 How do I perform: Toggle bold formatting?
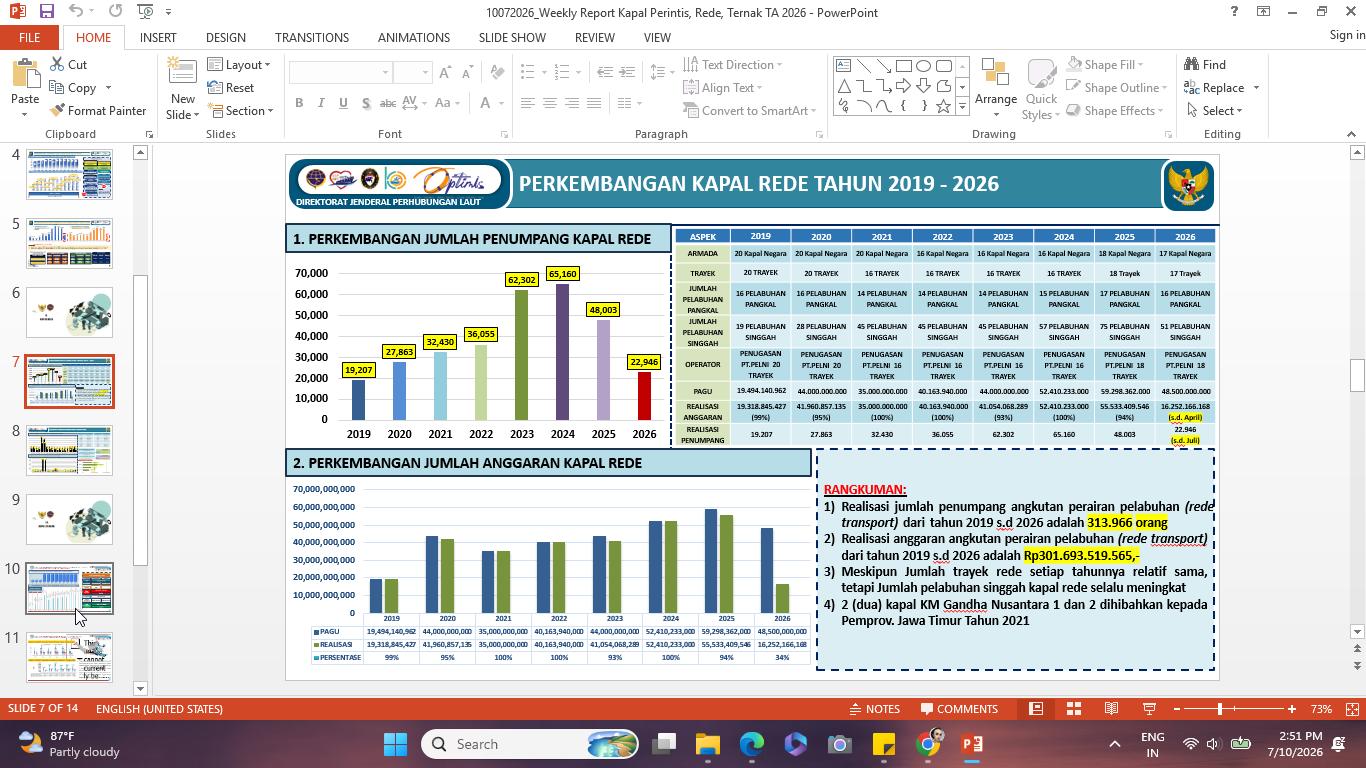pyautogui.click(x=299, y=103)
